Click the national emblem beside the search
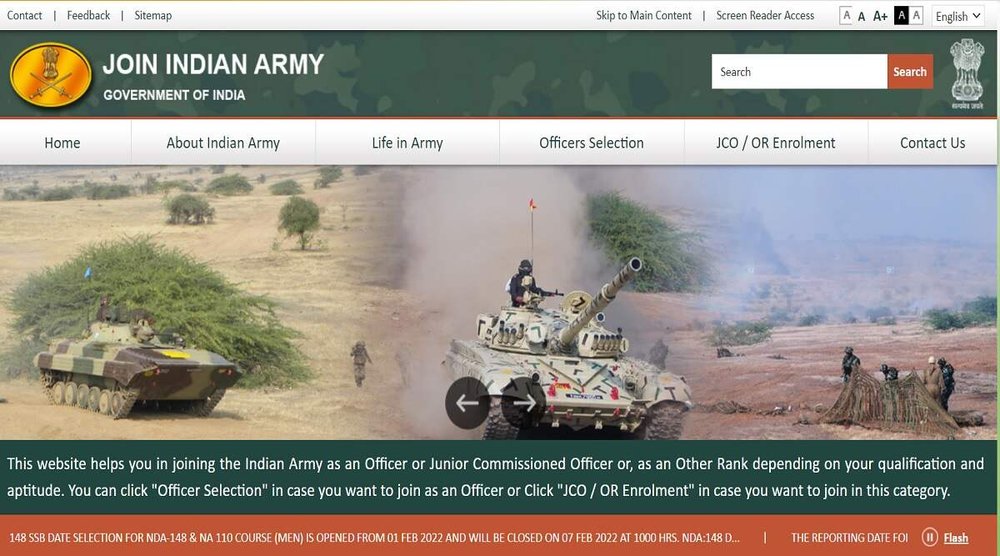This screenshot has height=556, width=1000. (967, 73)
